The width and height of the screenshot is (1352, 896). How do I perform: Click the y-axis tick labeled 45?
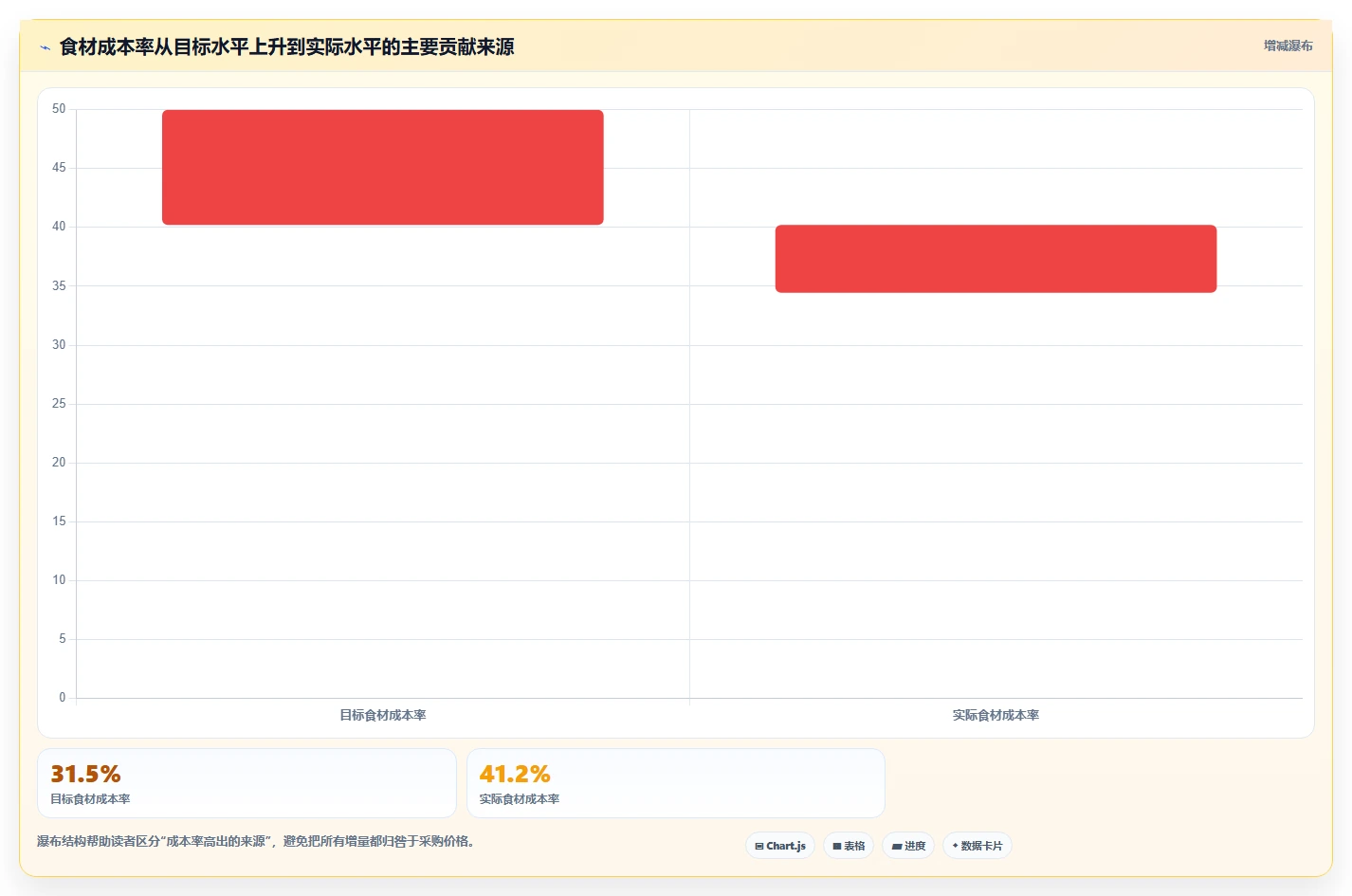59,168
